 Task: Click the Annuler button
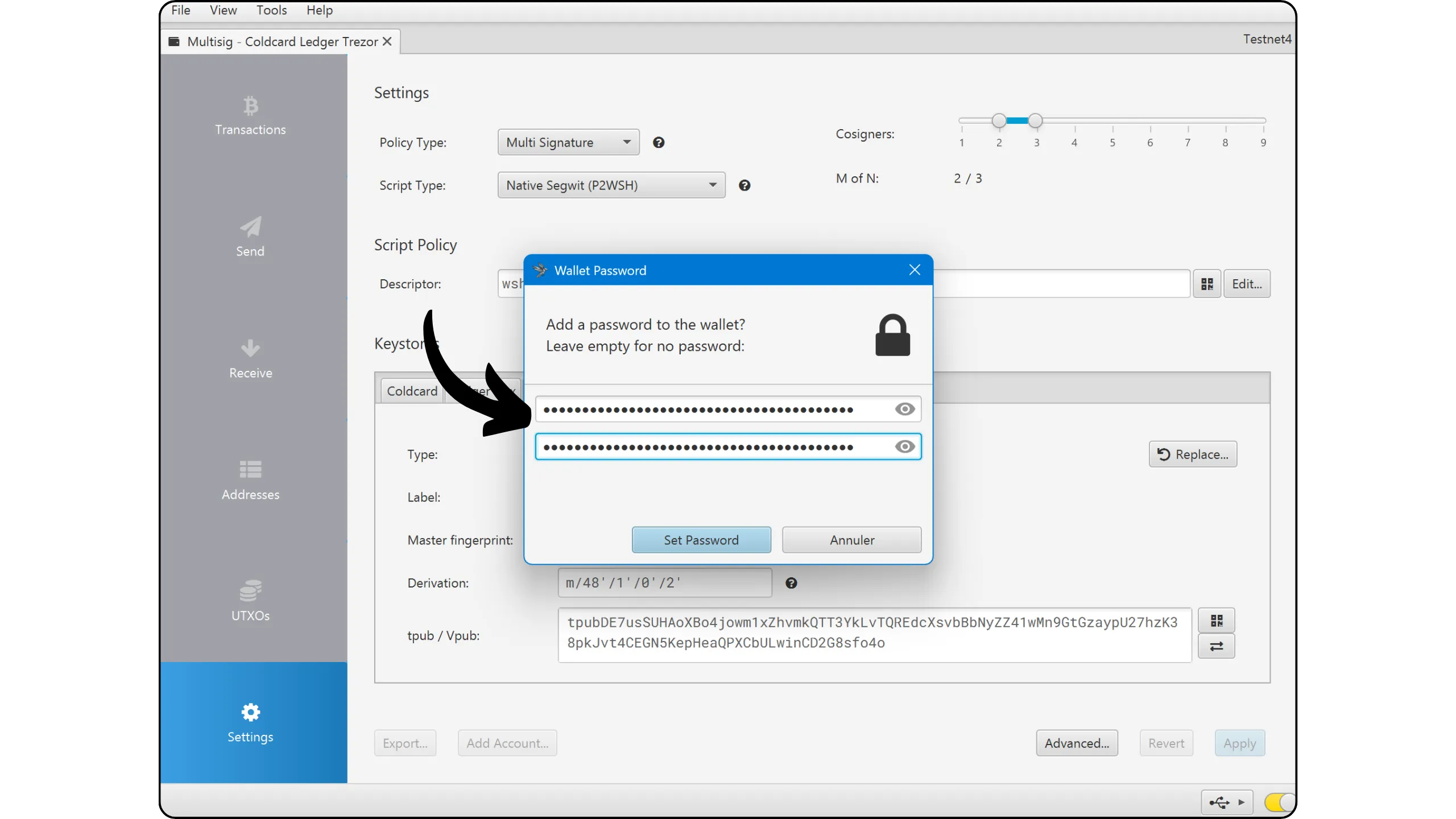click(851, 540)
